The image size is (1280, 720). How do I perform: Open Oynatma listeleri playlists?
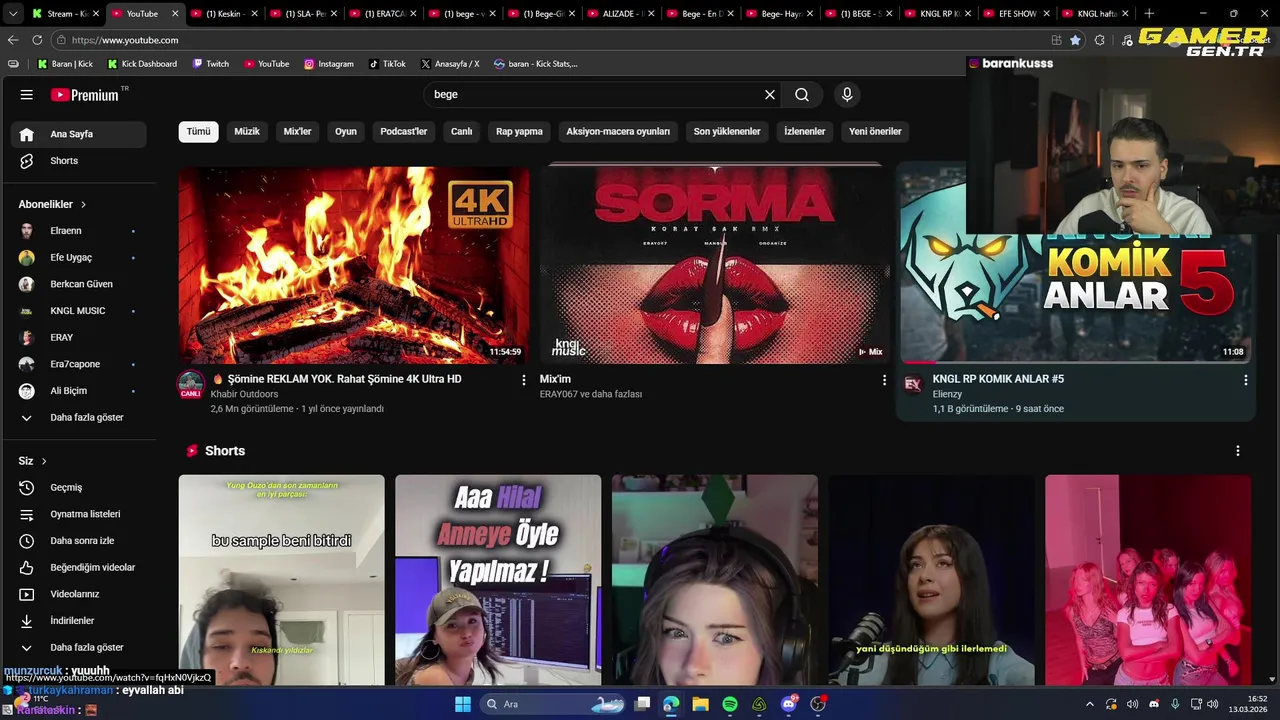pos(79,514)
